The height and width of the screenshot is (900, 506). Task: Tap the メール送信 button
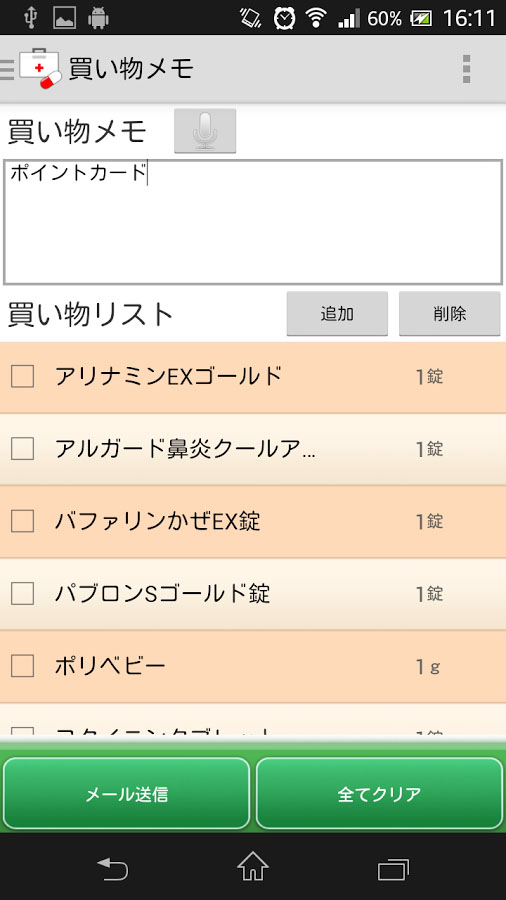(x=127, y=794)
